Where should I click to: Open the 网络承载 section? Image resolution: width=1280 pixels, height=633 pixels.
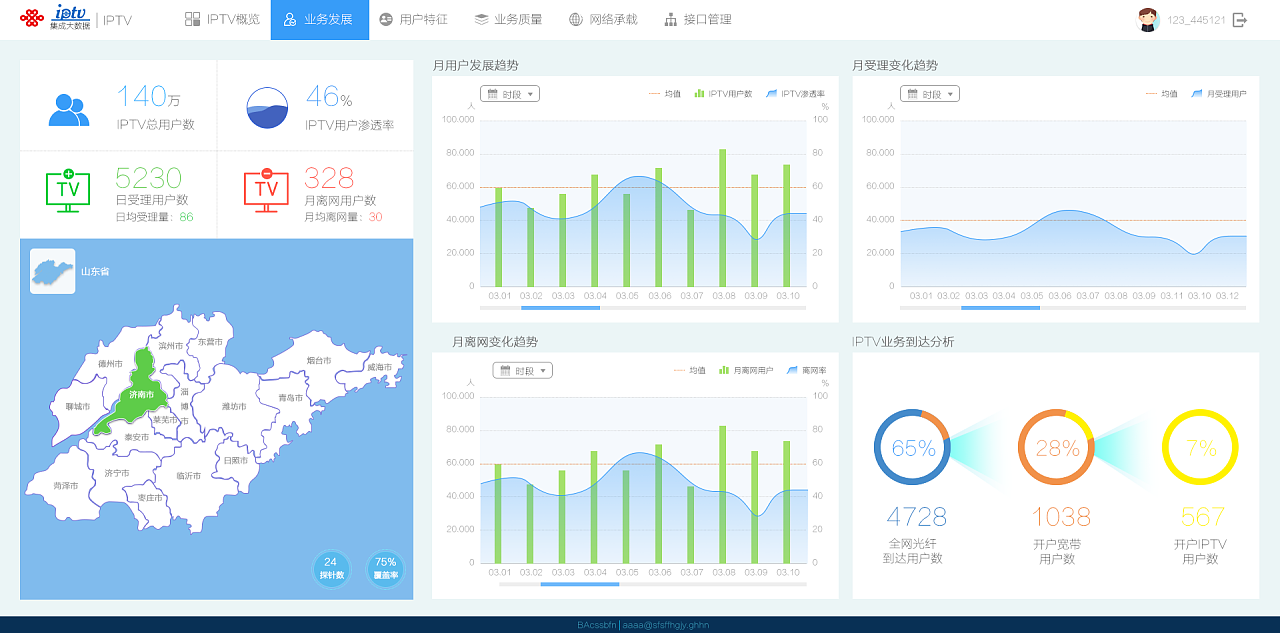[604, 18]
